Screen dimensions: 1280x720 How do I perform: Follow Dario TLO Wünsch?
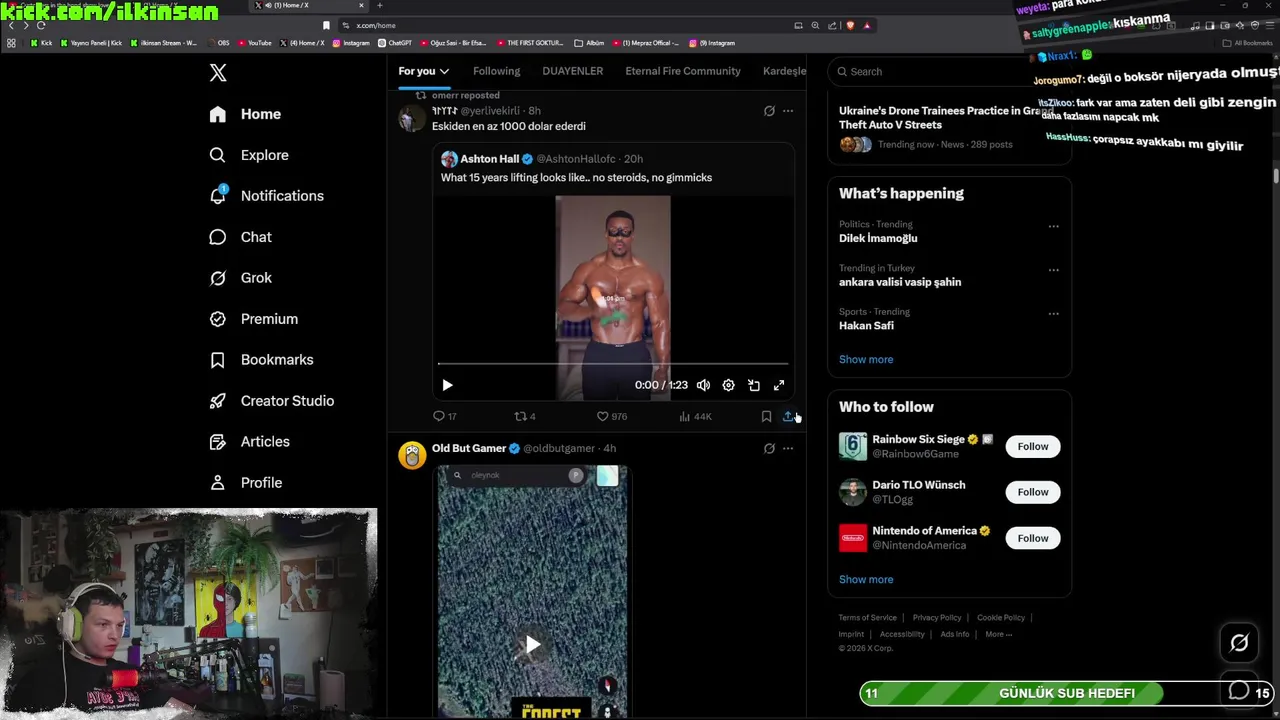point(1033,492)
